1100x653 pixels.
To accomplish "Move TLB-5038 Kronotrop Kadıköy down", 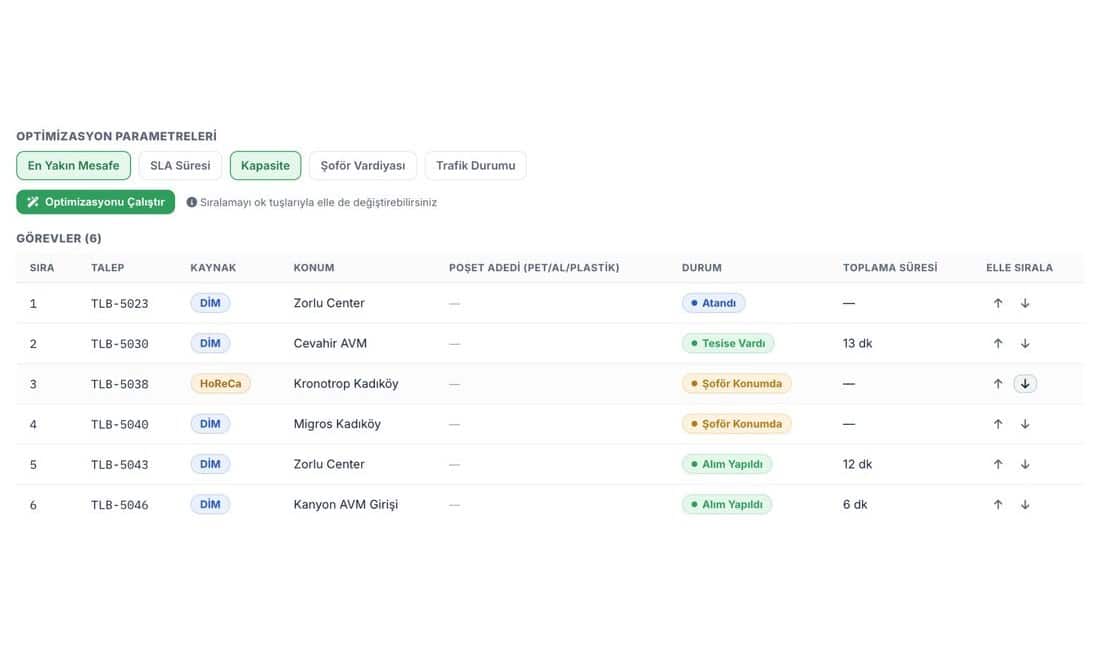I will coord(1025,384).
